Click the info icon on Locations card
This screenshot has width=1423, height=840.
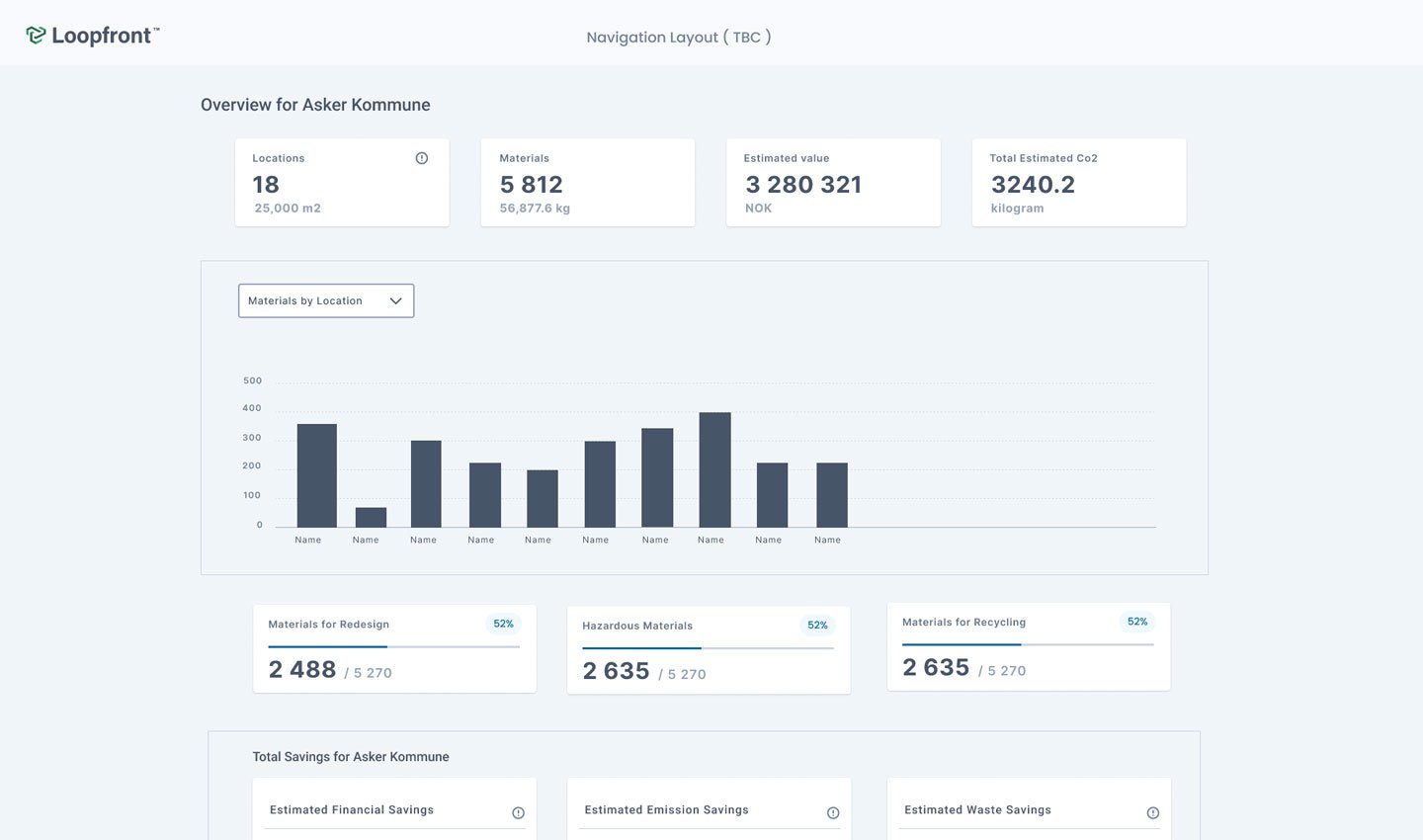(x=422, y=158)
